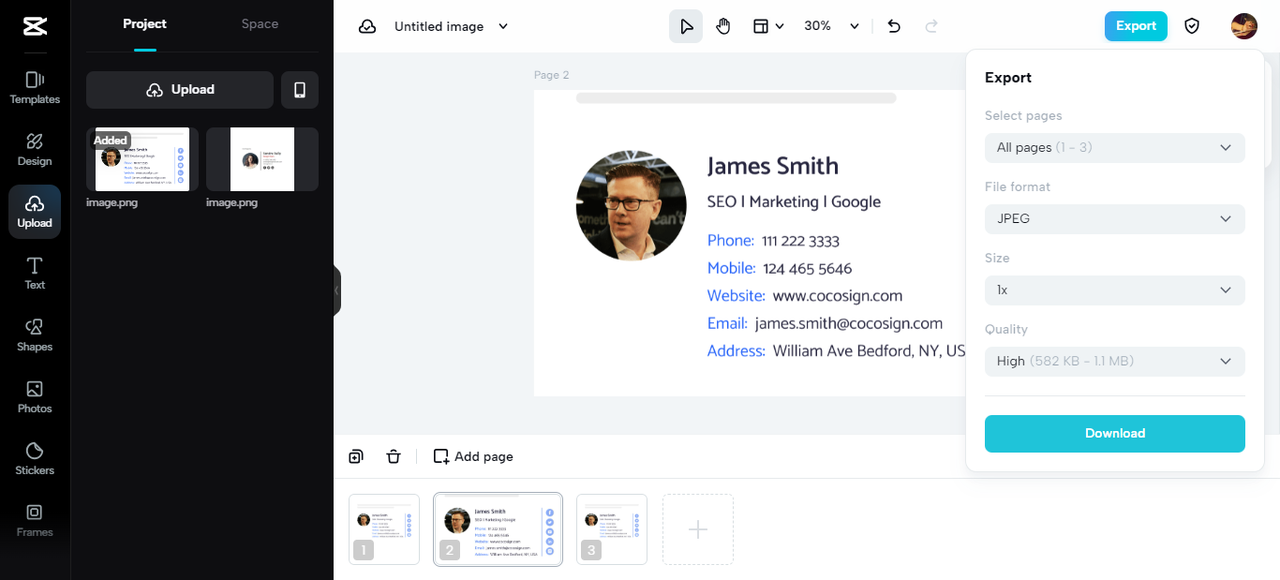The width and height of the screenshot is (1280, 580).
Task: Open the Shapes panel
Action: click(x=34, y=335)
